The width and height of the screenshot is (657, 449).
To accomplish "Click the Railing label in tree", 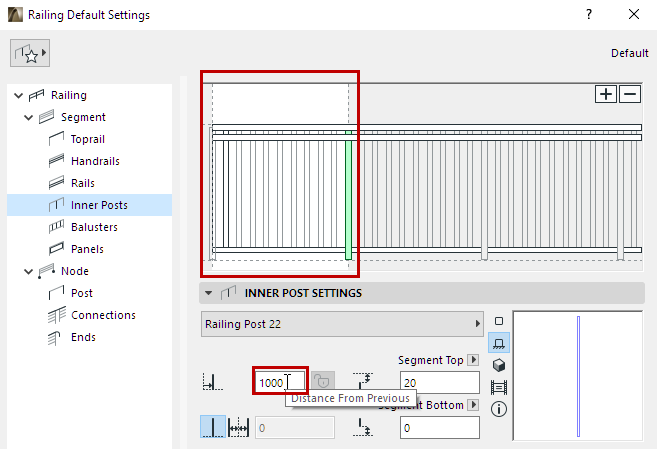I will pyautogui.click(x=69, y=95).
